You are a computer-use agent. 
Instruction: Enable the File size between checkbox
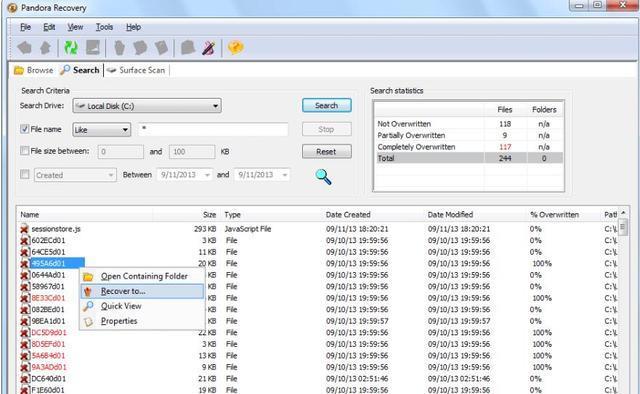click(24, 151)
